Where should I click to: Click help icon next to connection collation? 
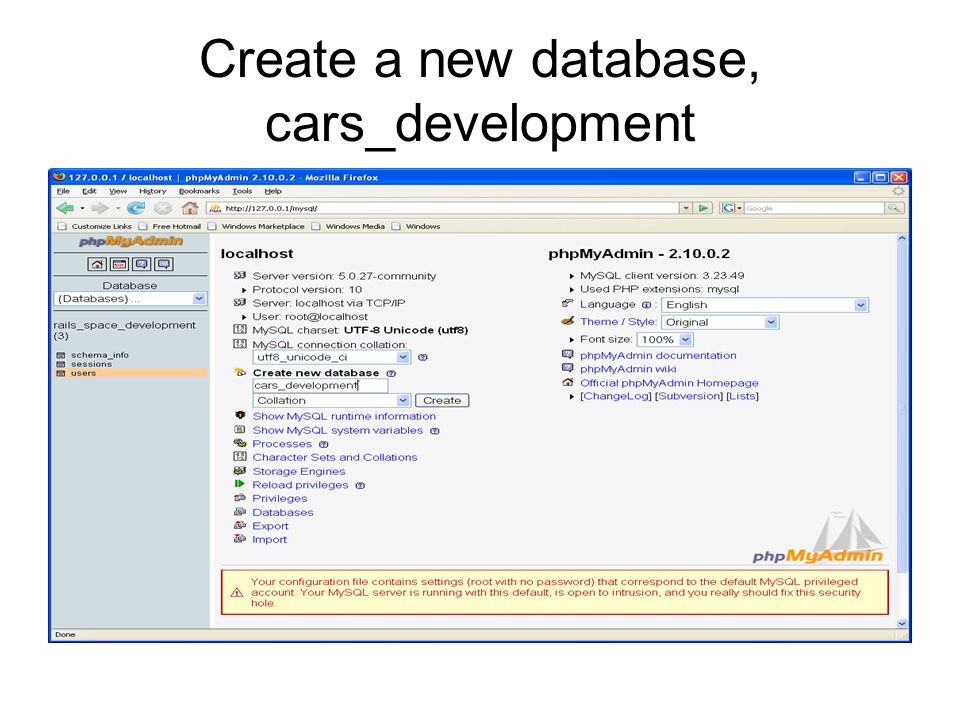(x=422, y=358)
